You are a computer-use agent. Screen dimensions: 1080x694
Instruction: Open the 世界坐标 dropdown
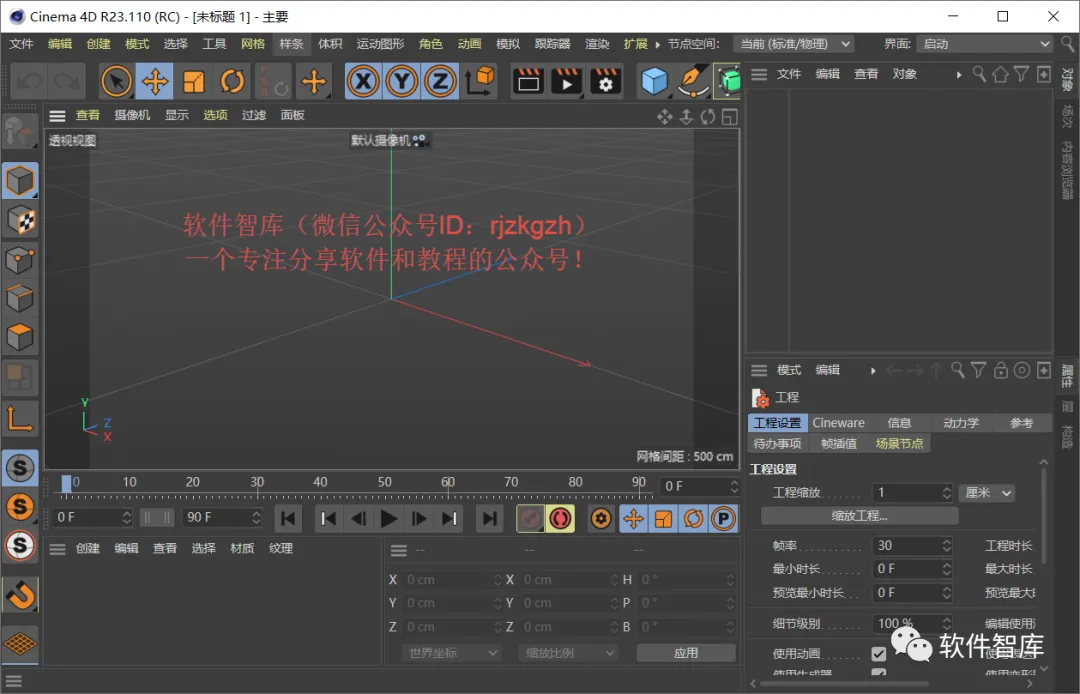[451, 653]
